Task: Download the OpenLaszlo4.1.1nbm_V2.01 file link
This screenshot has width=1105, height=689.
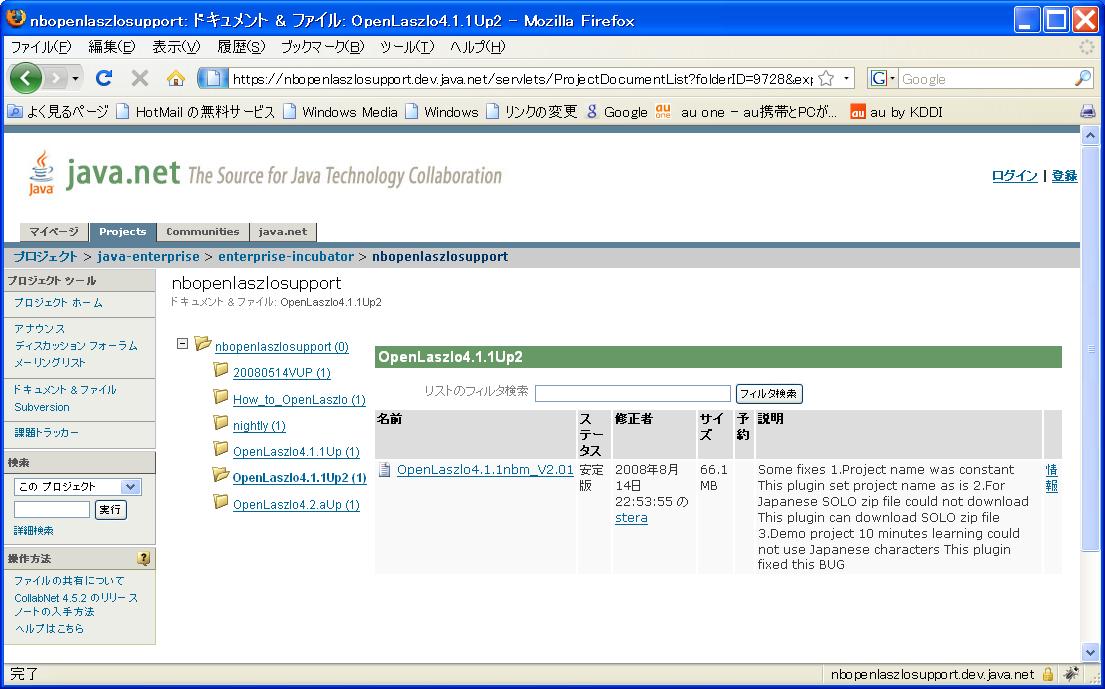Action: click(x=485, y=470)
